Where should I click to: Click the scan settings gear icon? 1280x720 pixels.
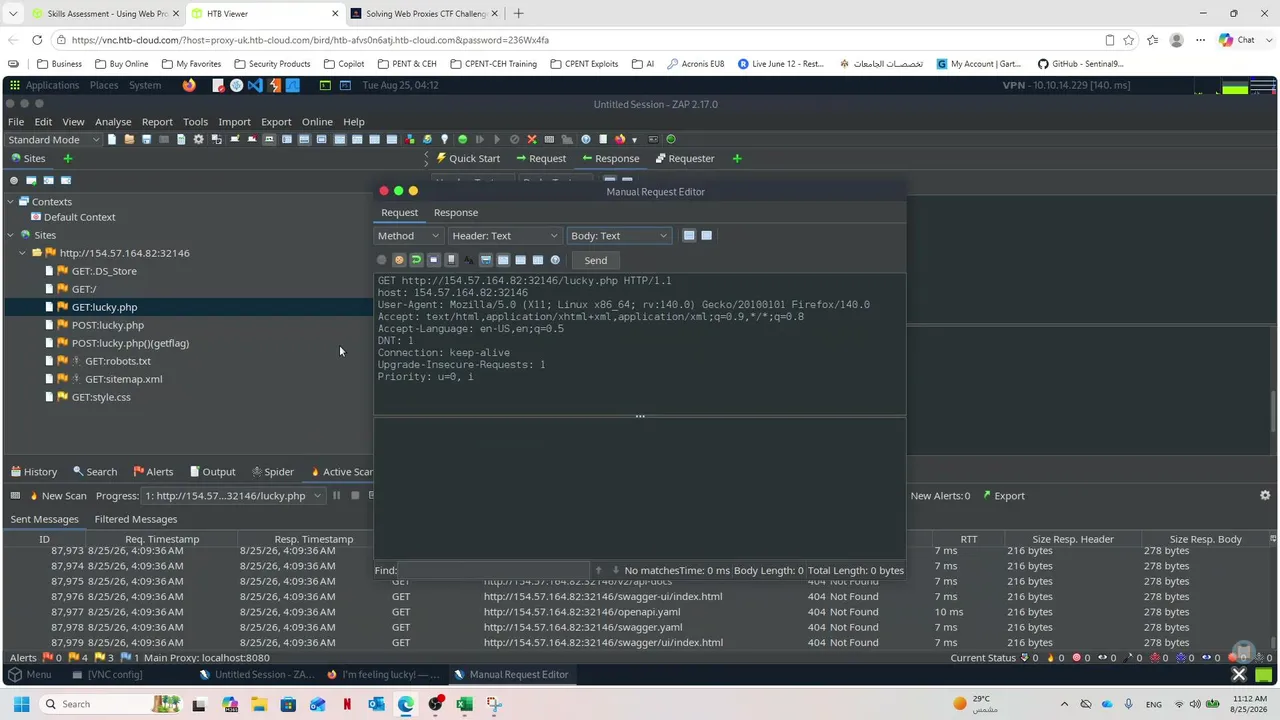pos(1265,496)
